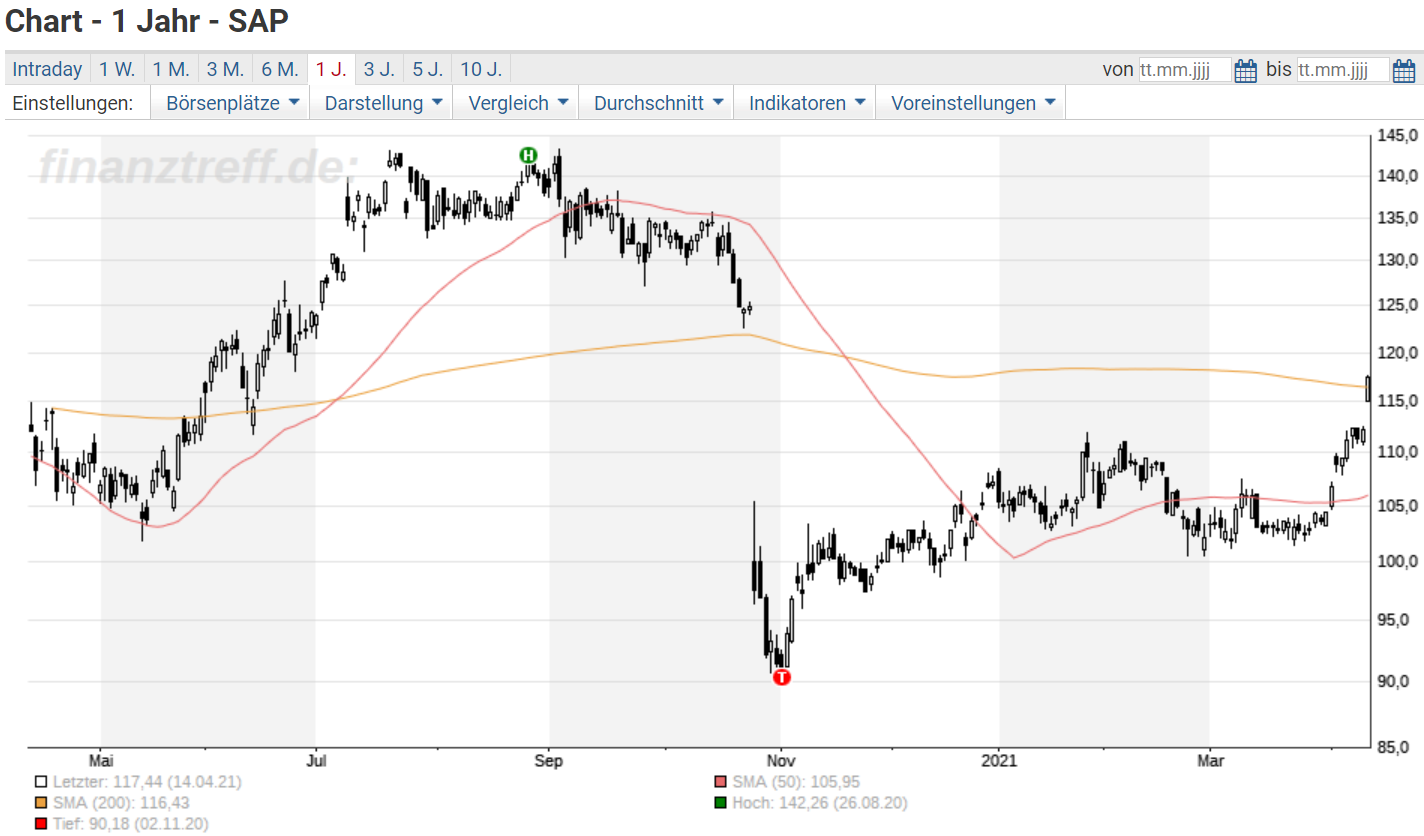Image resolution: width=1424 pixels, height=836 pixels.
Task: Expand the Durchschnitt dropdown
Action: (x=656, y=103)
